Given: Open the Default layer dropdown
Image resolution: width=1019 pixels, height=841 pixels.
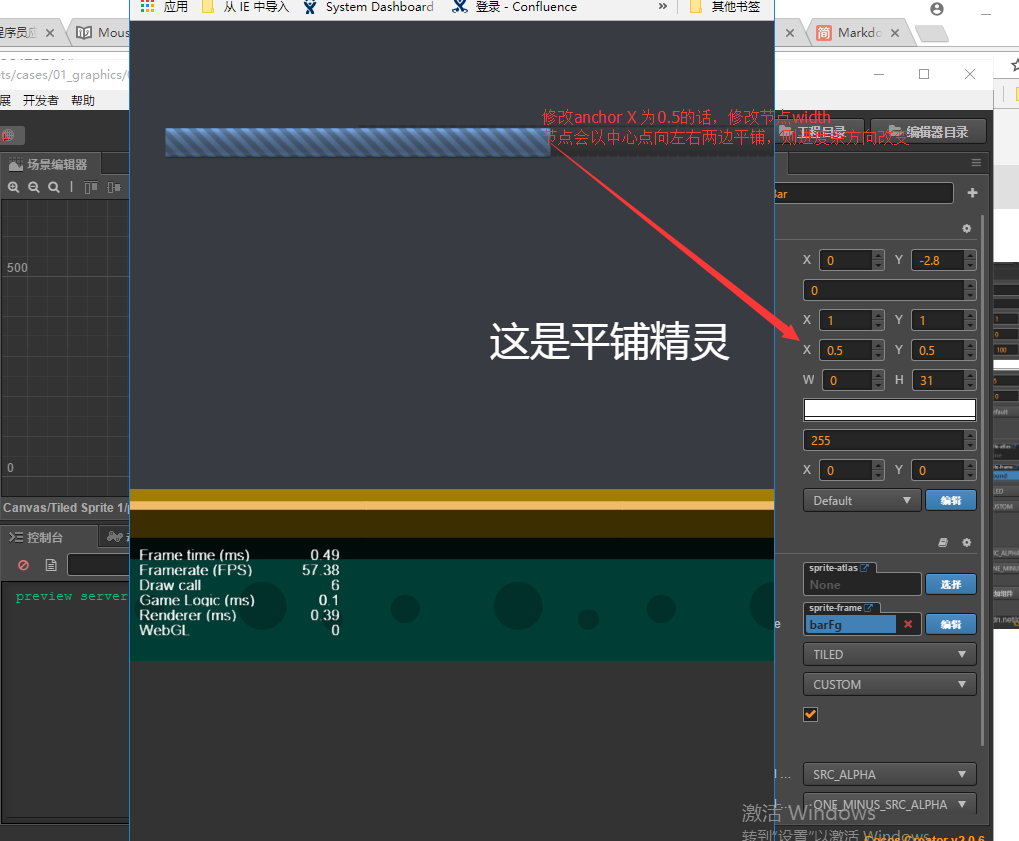Looking at the screenshot, I should coord(861,499).
